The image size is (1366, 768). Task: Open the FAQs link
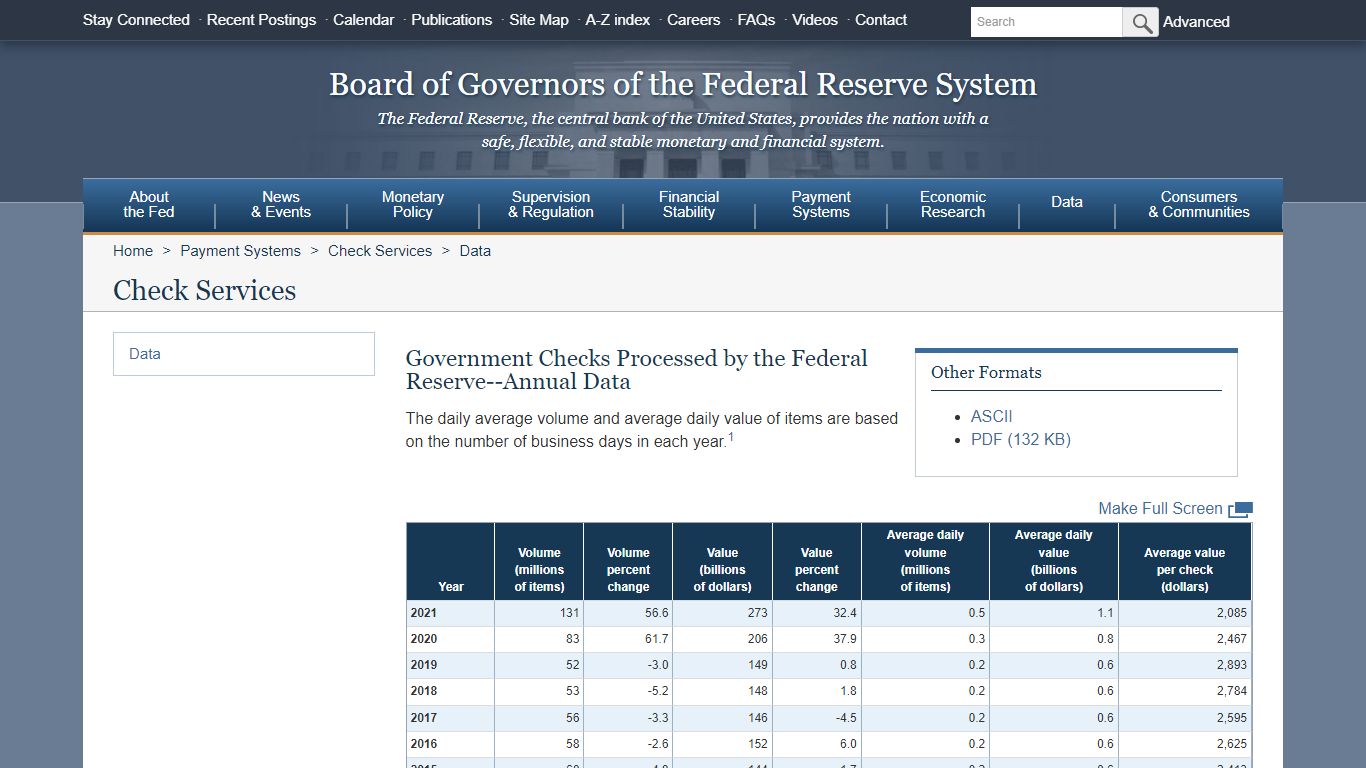pos(756,20)
